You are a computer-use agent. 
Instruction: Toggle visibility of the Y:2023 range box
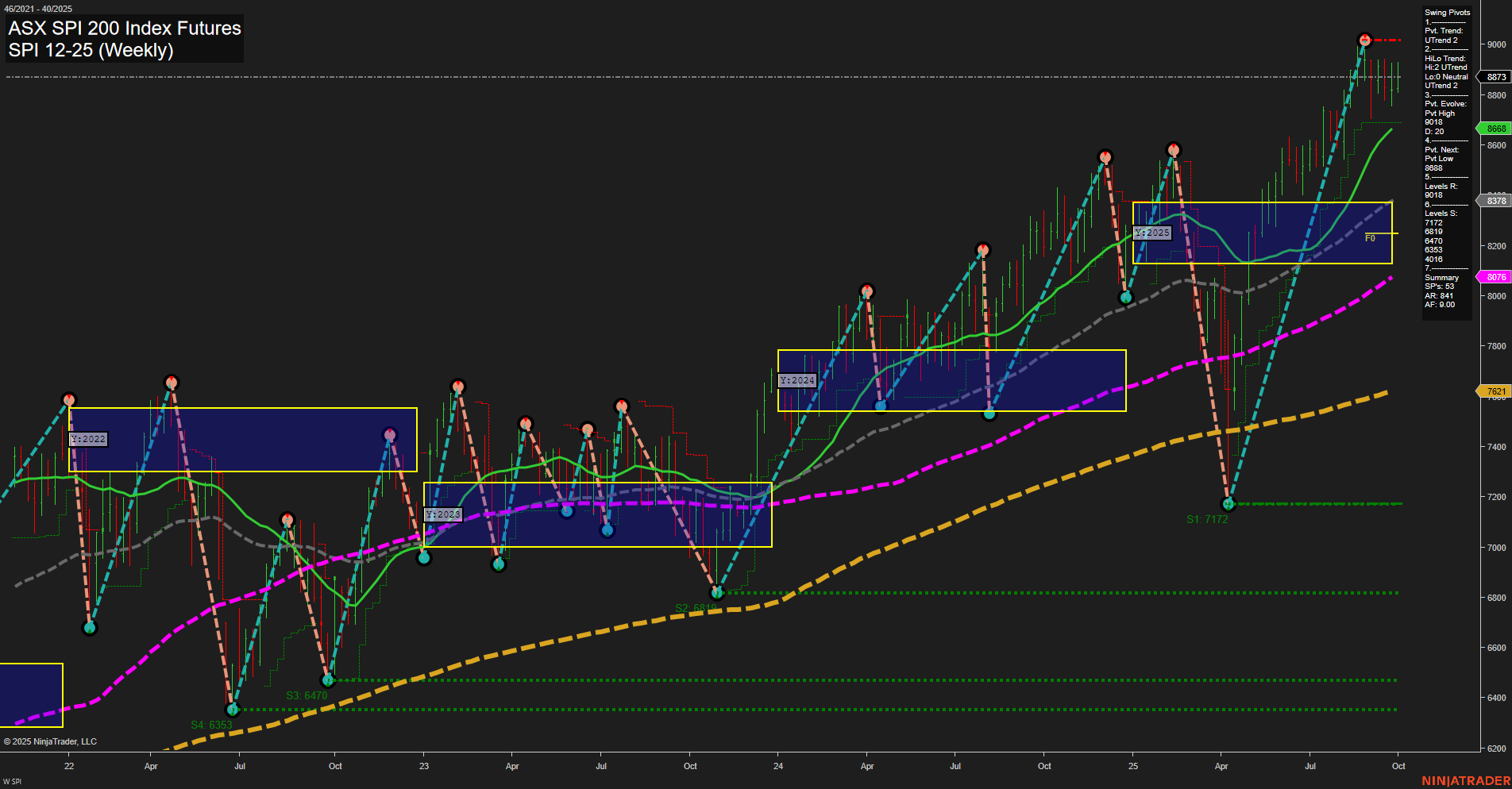click(x=444, y=514)
